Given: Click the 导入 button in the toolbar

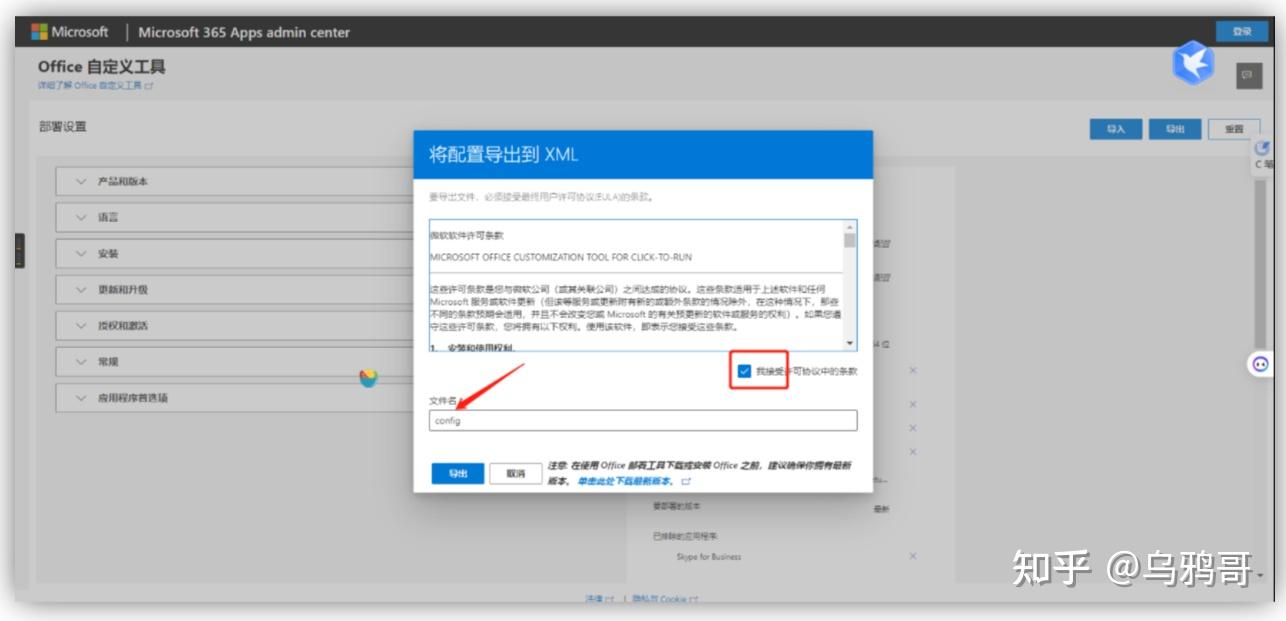Looking at the screenshot, I should coord(1115,130).
